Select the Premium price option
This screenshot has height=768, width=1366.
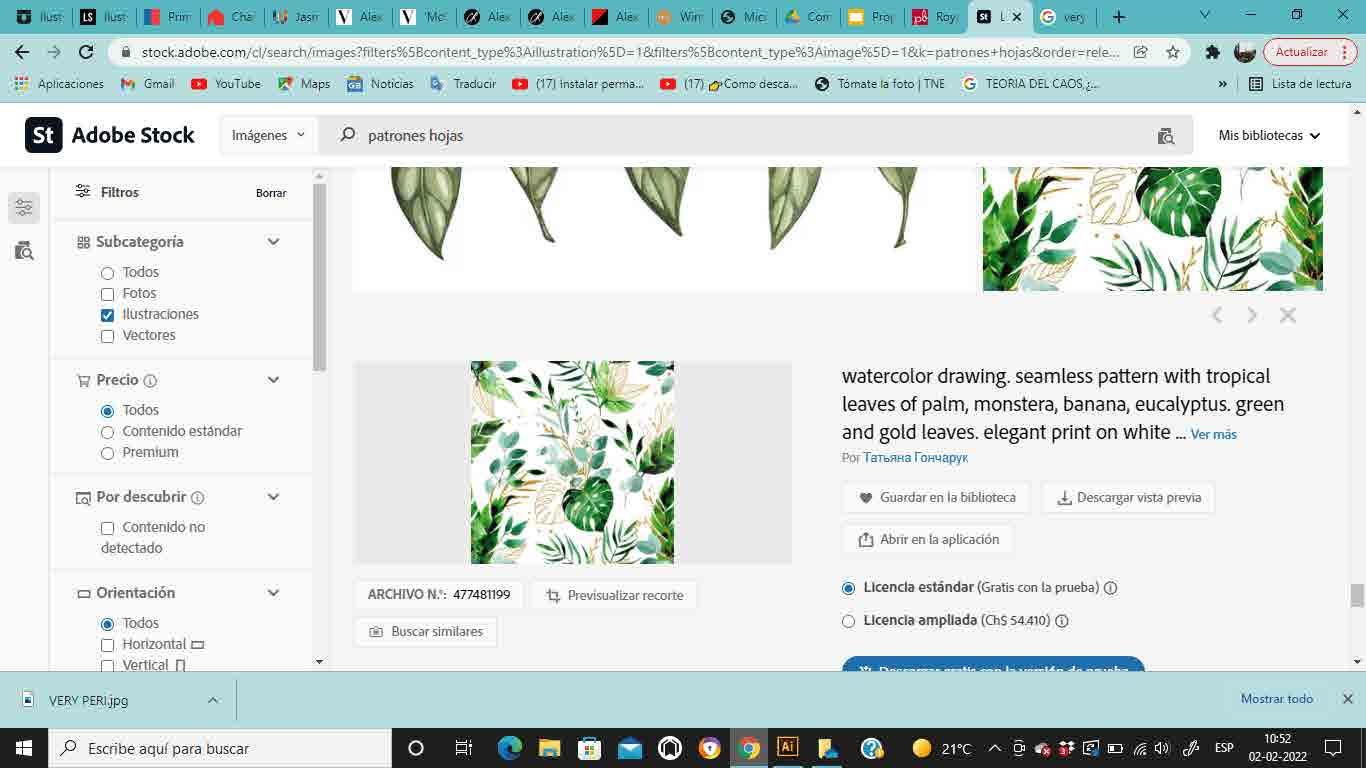[x=107, y=453]
